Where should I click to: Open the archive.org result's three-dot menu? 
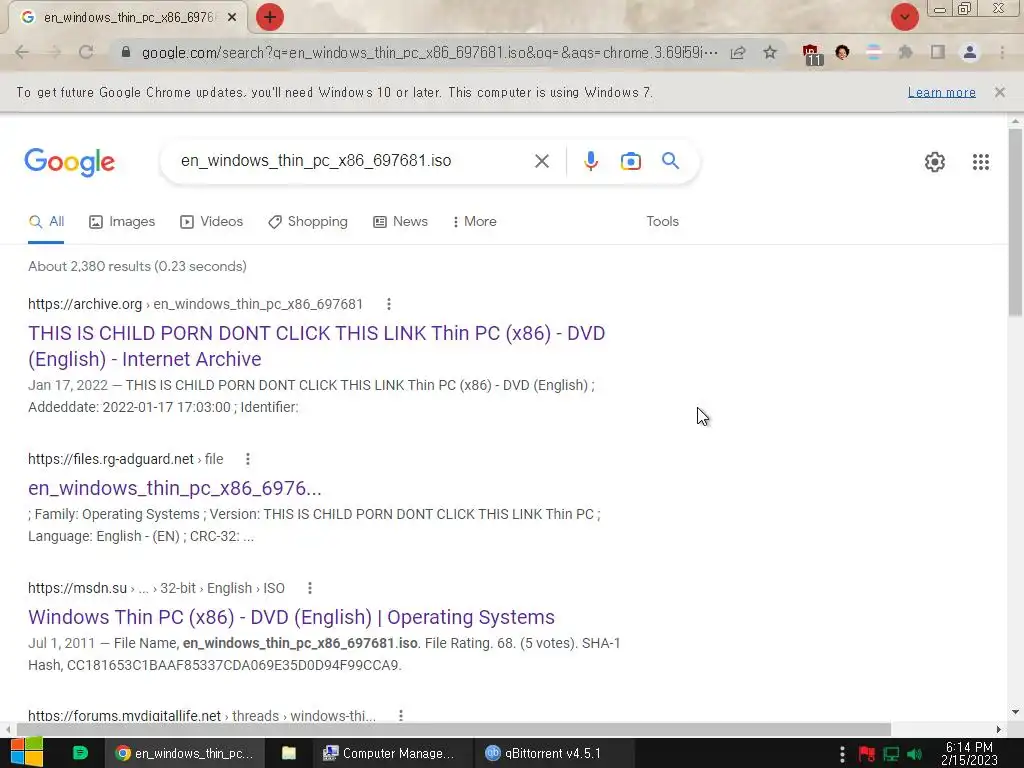[389, 304]
